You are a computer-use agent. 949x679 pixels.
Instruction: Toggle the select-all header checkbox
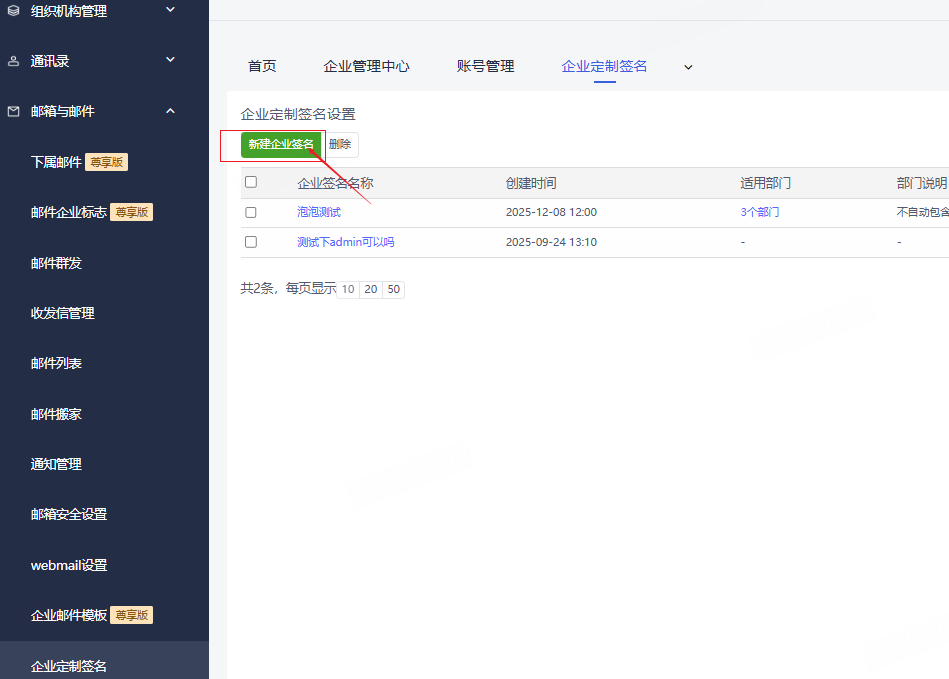251,182
